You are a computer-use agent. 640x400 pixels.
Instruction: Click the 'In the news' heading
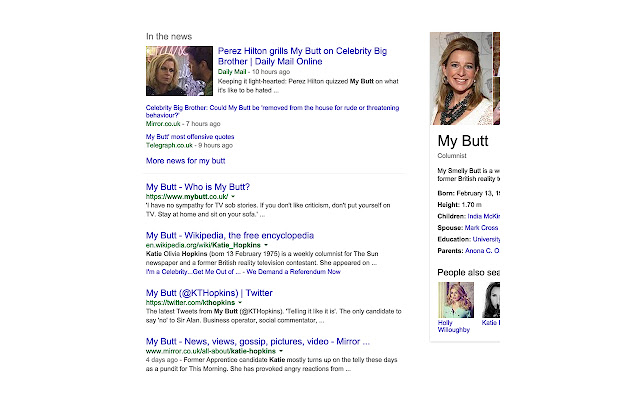click(x=169, y=37)
